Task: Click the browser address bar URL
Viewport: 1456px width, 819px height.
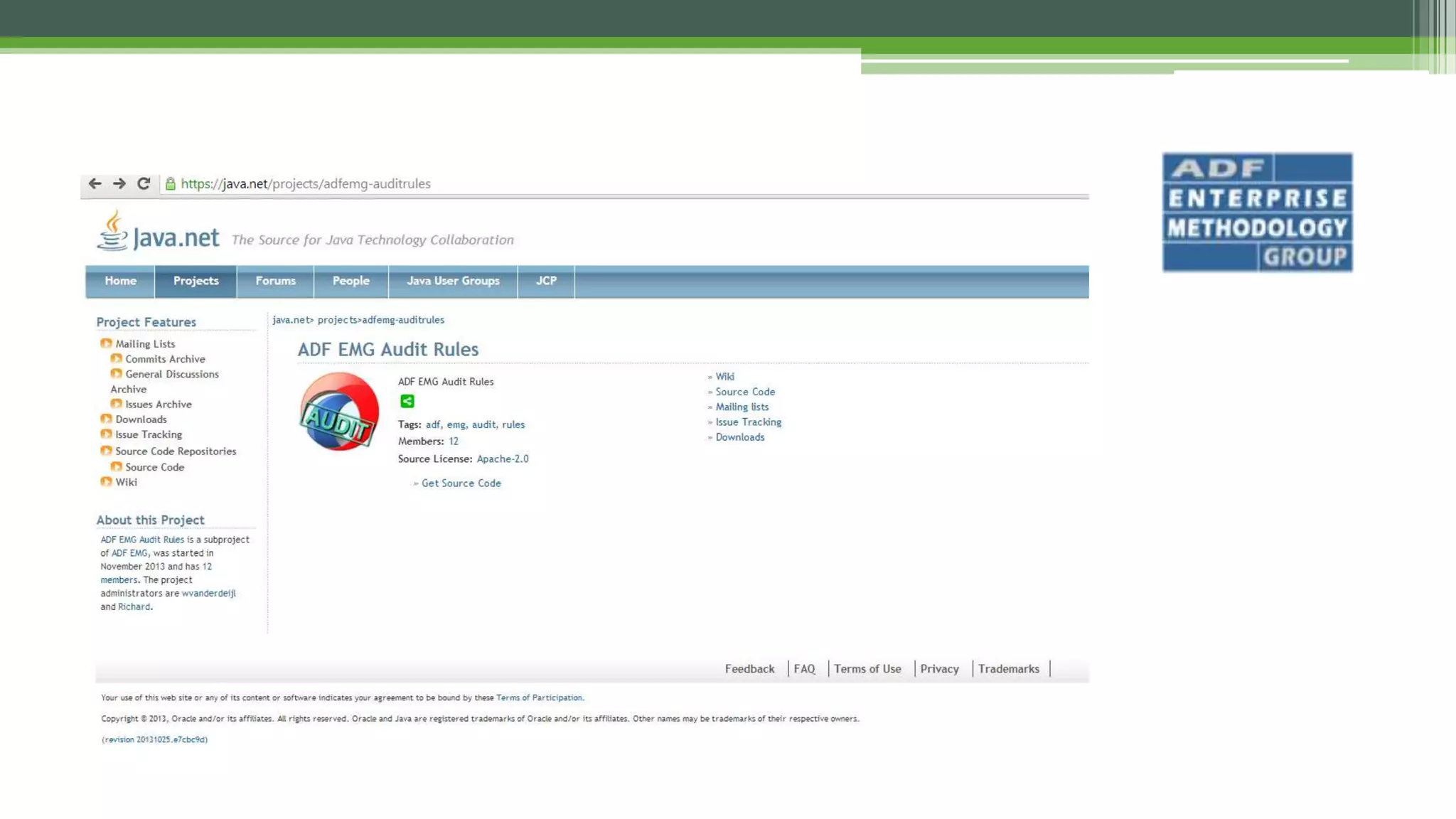Action: 306,183
